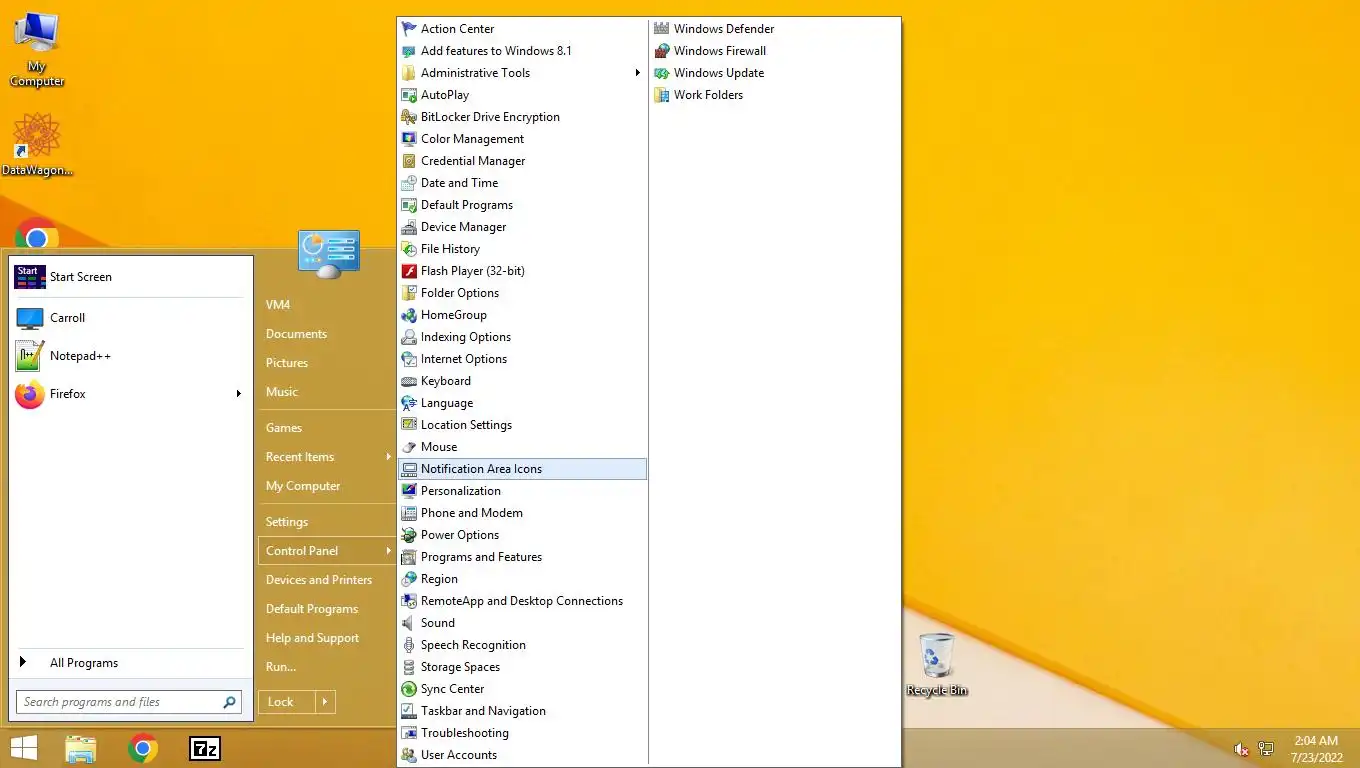Select the DataWagon desktop shortcut
This screenshot has width=1360, height=768.
pyautogui.click(x=37, y=145)
